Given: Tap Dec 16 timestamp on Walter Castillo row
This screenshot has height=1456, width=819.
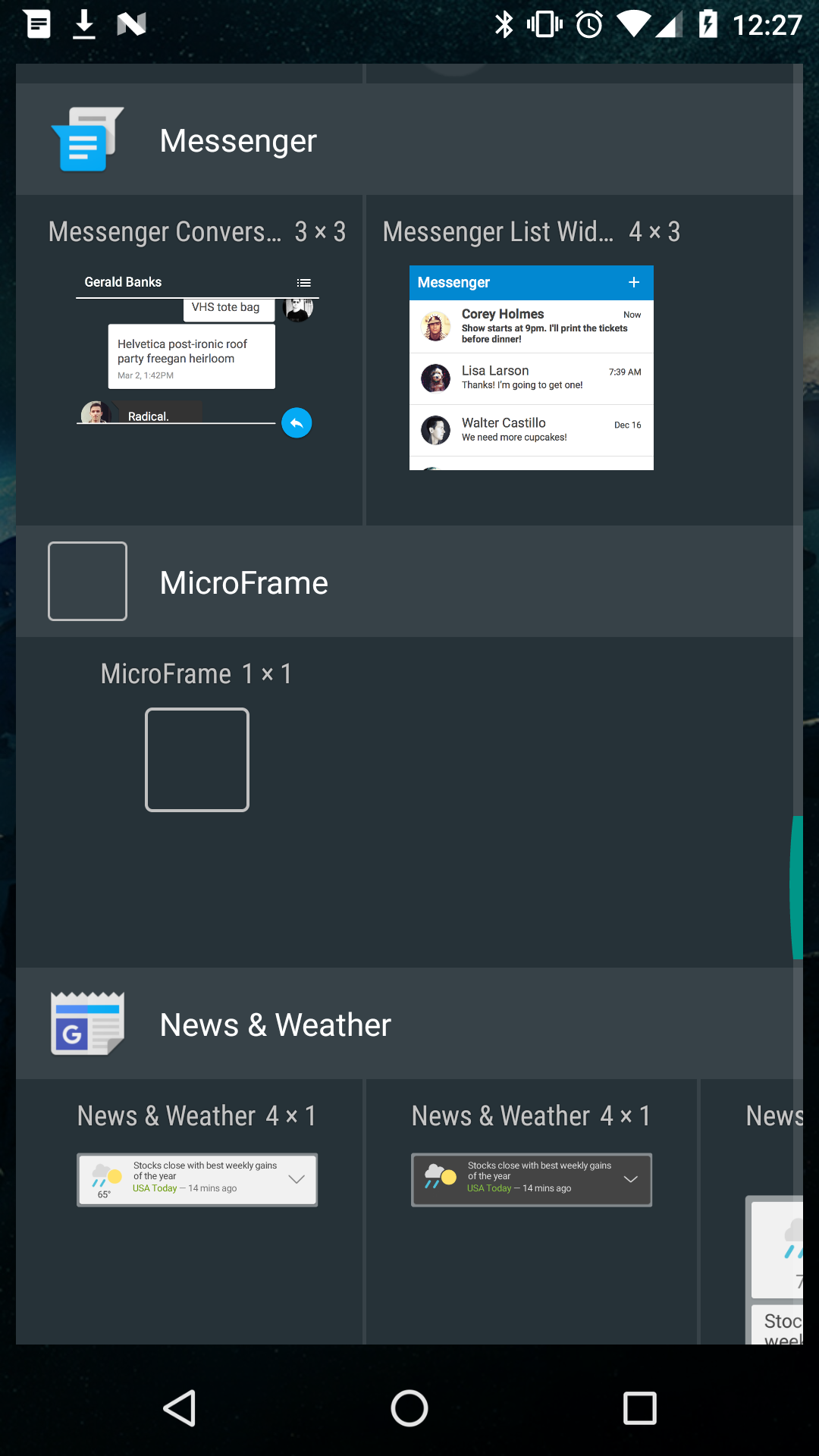Looking at the screenshot, I should (x=627, y=425).
